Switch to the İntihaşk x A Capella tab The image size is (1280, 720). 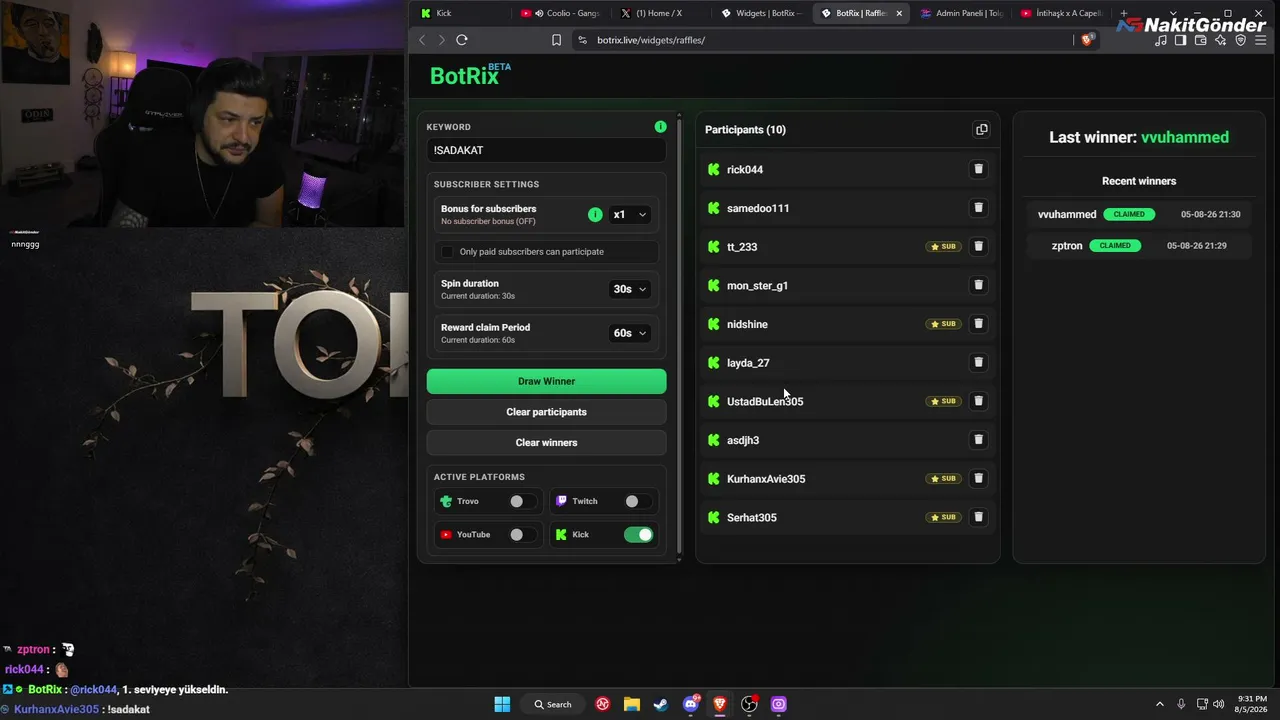coord(1061,13)
